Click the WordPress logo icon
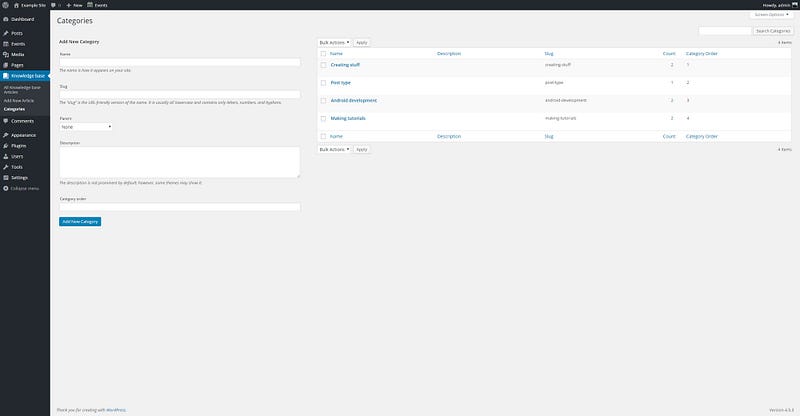The height and width of the screenshot is (416, 800). [x=6, y=5]
